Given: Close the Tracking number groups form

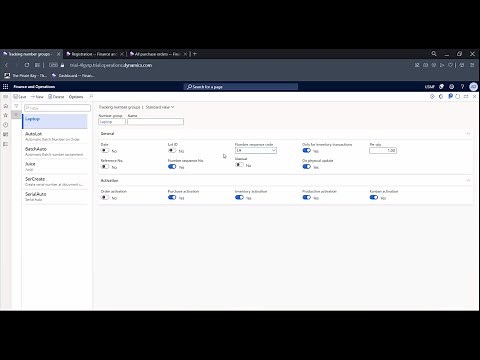Looking at the screenshot, I should pos(475,96).
